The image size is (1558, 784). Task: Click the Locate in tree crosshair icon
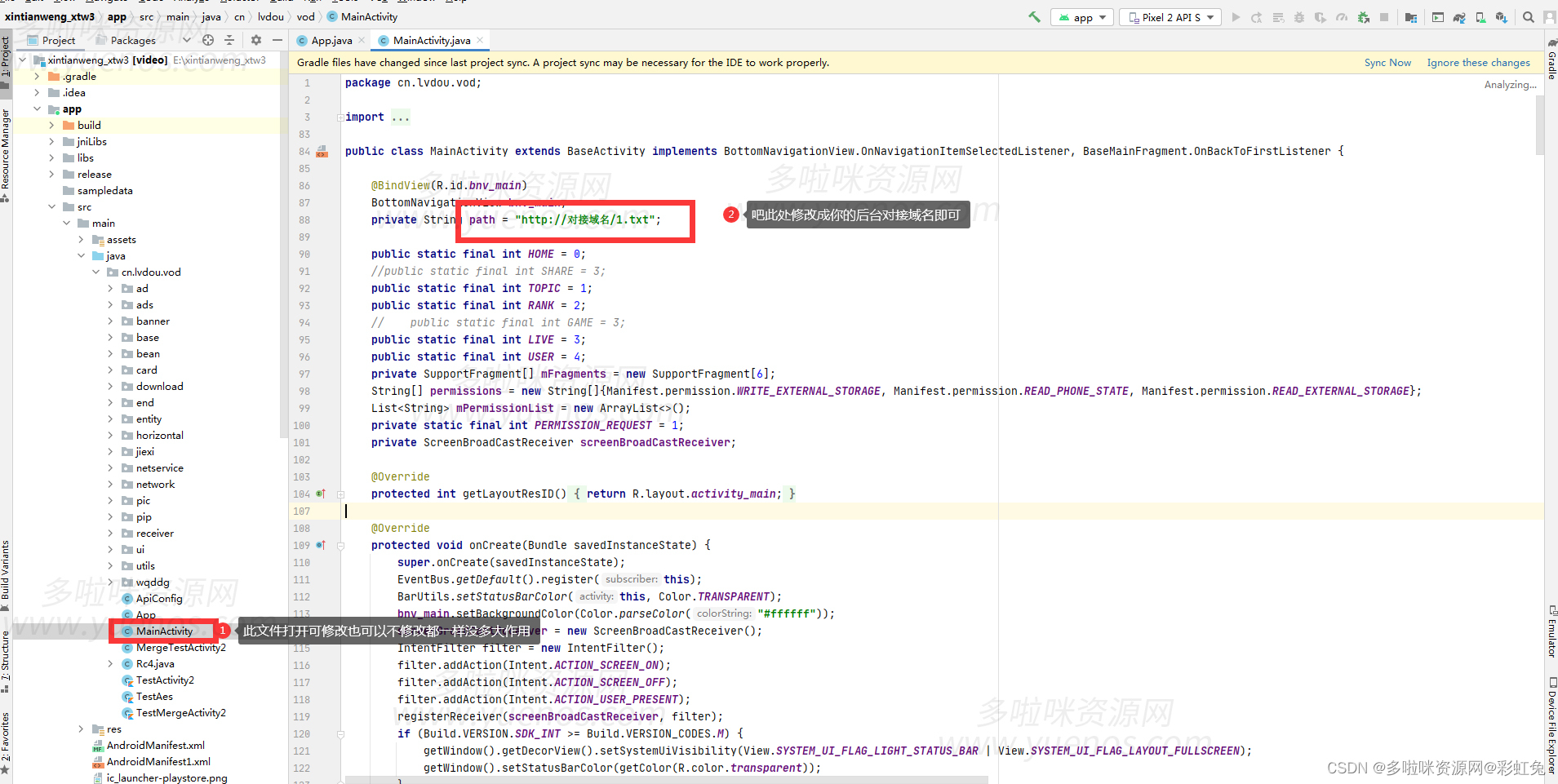click(208, 40)
